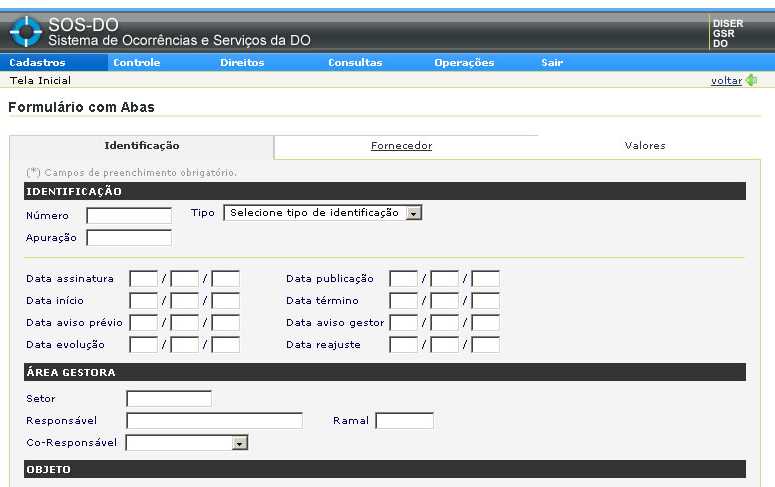The height and width of the screenshot is (487, 775).
Task: Click the Responsável input field
Action: tap(214, 421)
